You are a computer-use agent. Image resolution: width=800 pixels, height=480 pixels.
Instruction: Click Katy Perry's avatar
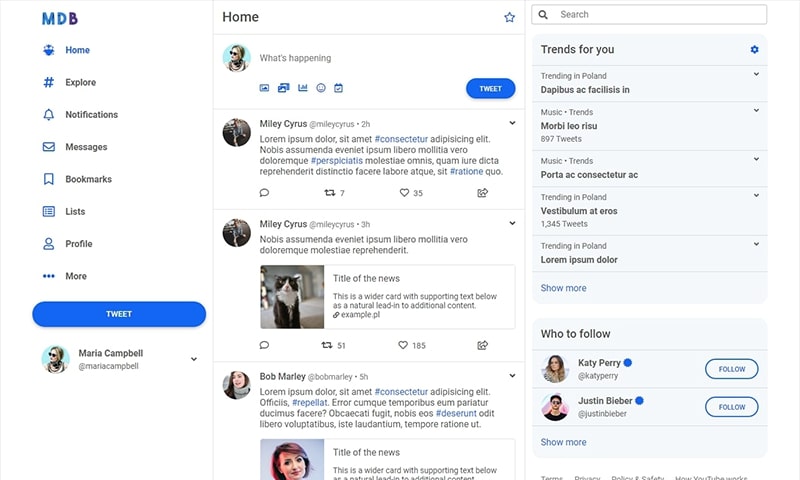click(x=555, y=369)
